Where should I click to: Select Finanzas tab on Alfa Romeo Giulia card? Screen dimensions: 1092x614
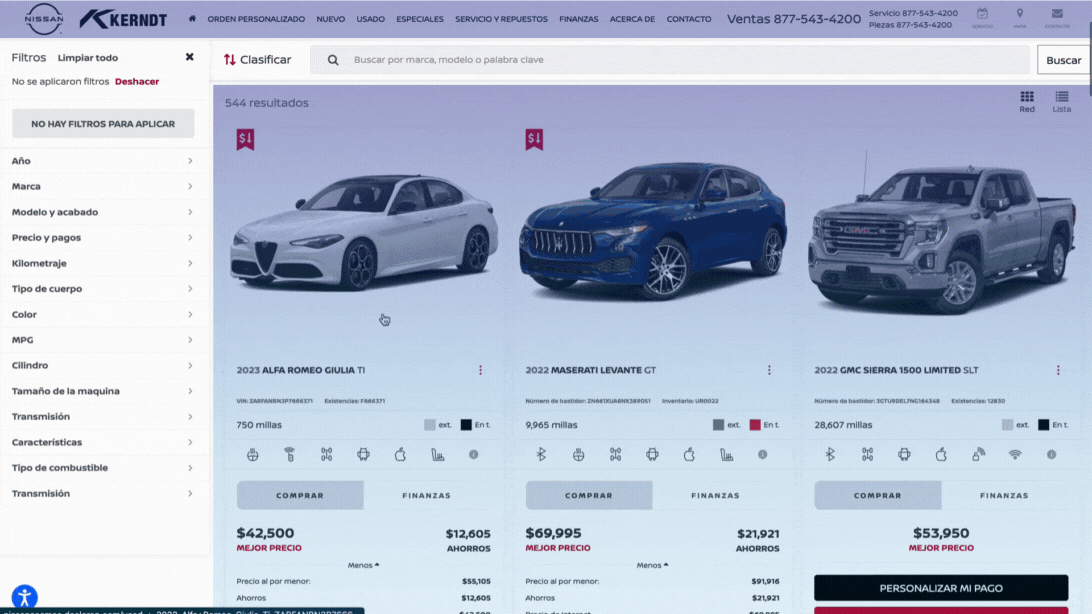[x=427, y=496]
